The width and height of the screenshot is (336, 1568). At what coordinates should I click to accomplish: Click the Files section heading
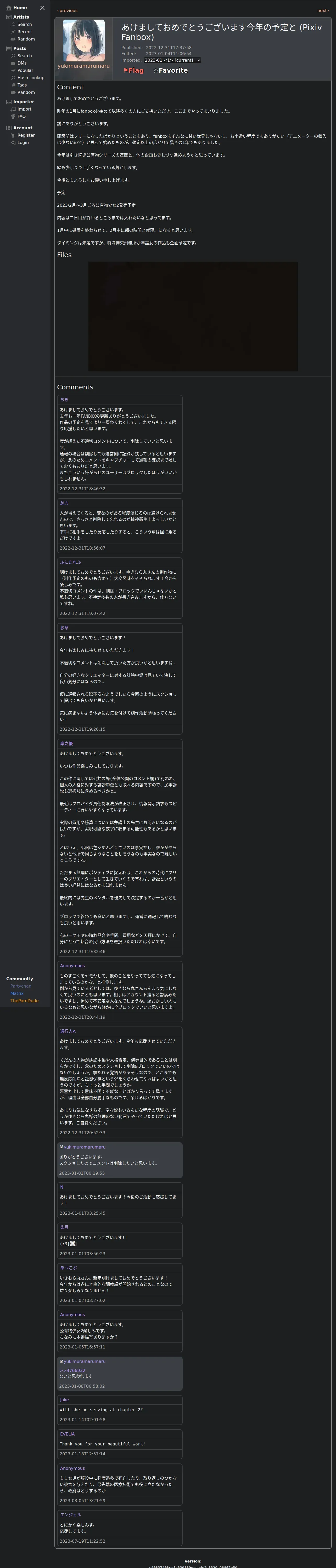coord(64,255)
